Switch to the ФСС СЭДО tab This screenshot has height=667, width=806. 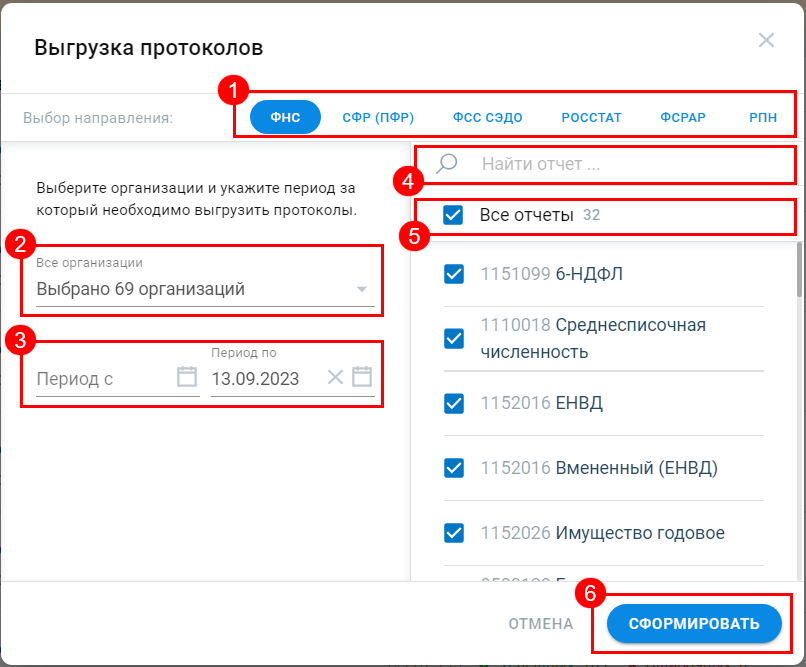pos(487,117)
